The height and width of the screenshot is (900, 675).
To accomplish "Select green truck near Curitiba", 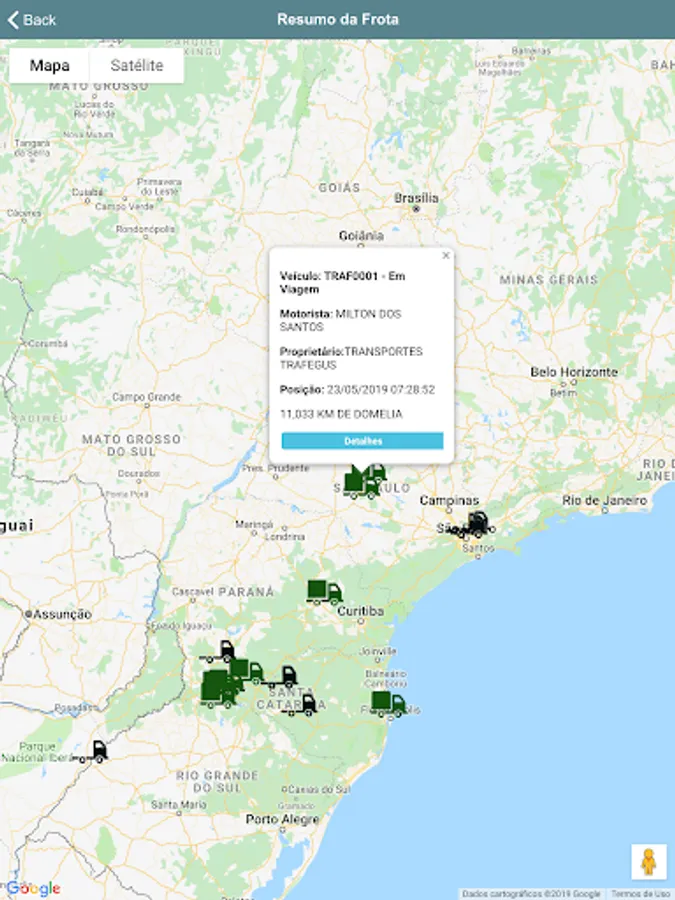I will 324,592.
